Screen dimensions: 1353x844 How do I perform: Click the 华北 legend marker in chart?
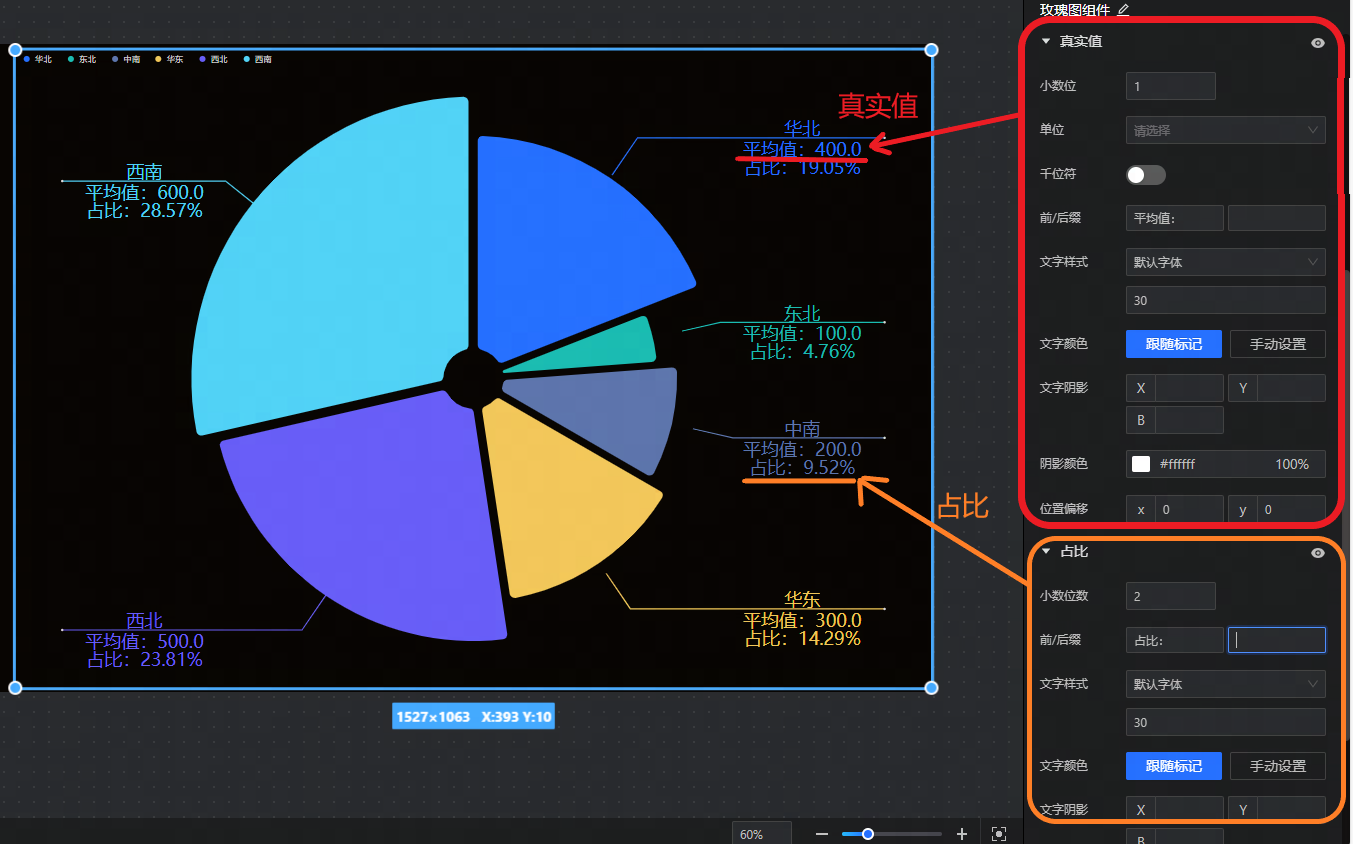click(27, 59)
